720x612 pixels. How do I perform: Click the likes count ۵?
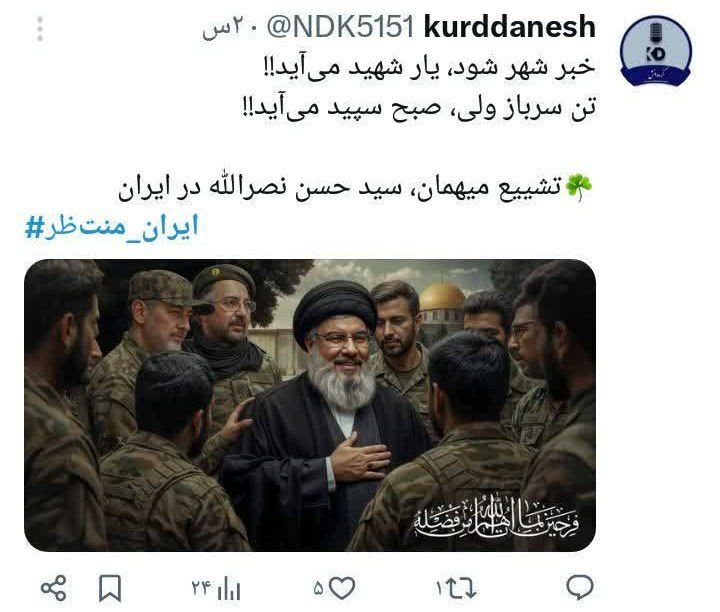point(319,589)
